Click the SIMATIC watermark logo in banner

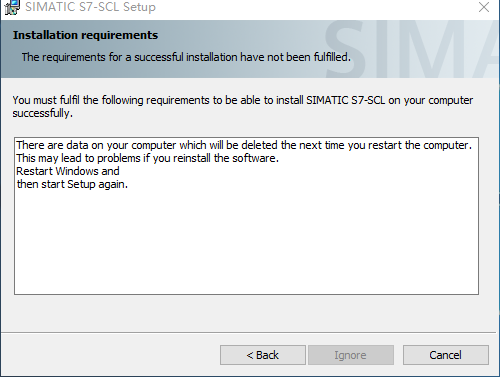click(x=412, y=49)
